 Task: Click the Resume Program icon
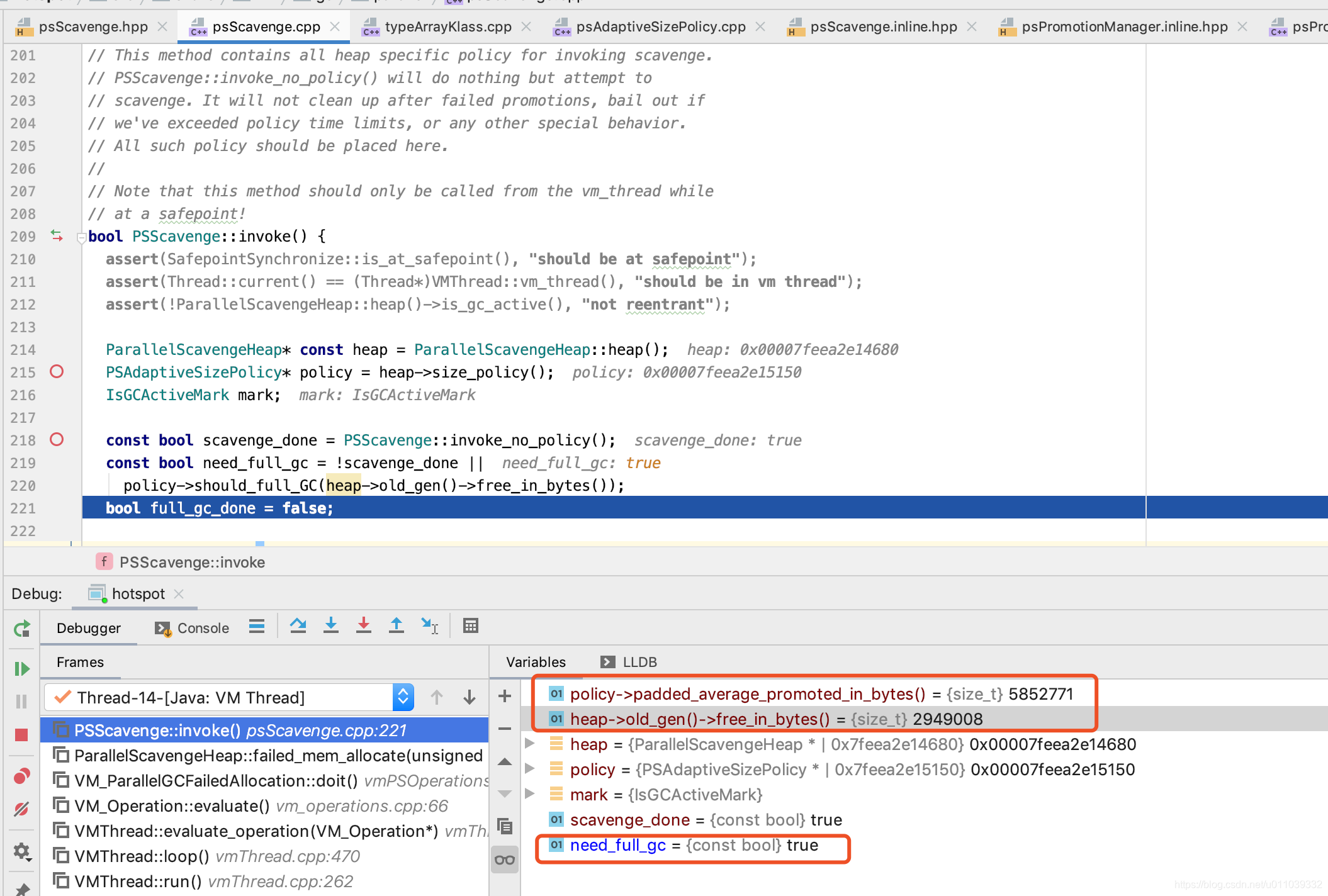22,669
